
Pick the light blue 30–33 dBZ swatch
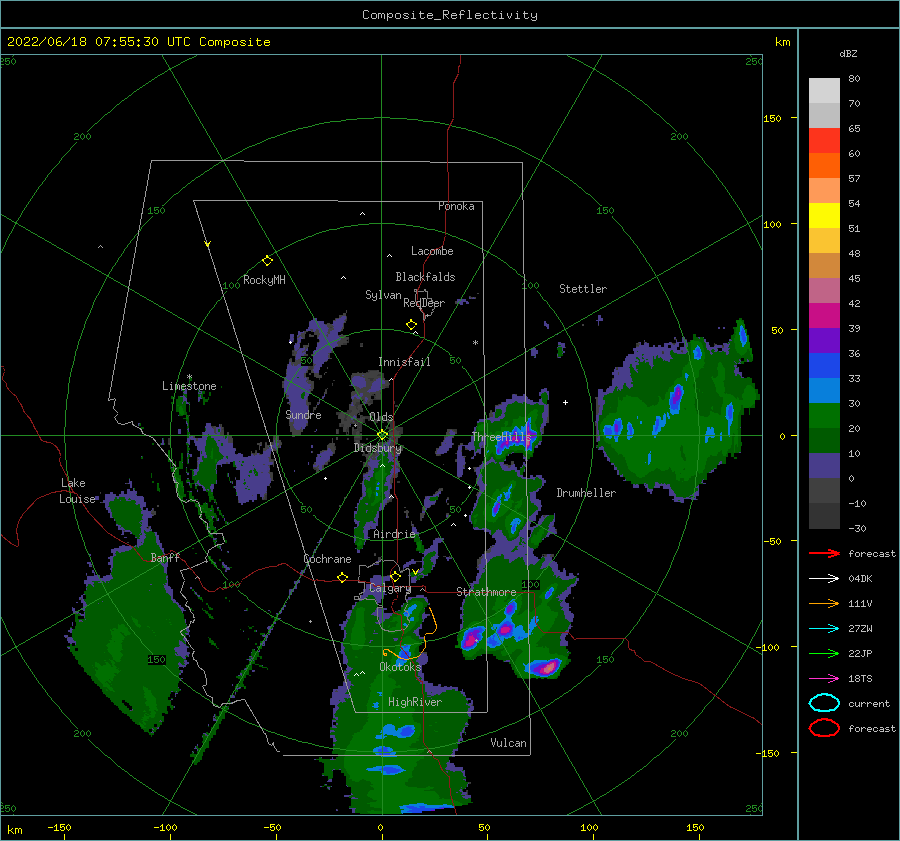pos(824,390)
